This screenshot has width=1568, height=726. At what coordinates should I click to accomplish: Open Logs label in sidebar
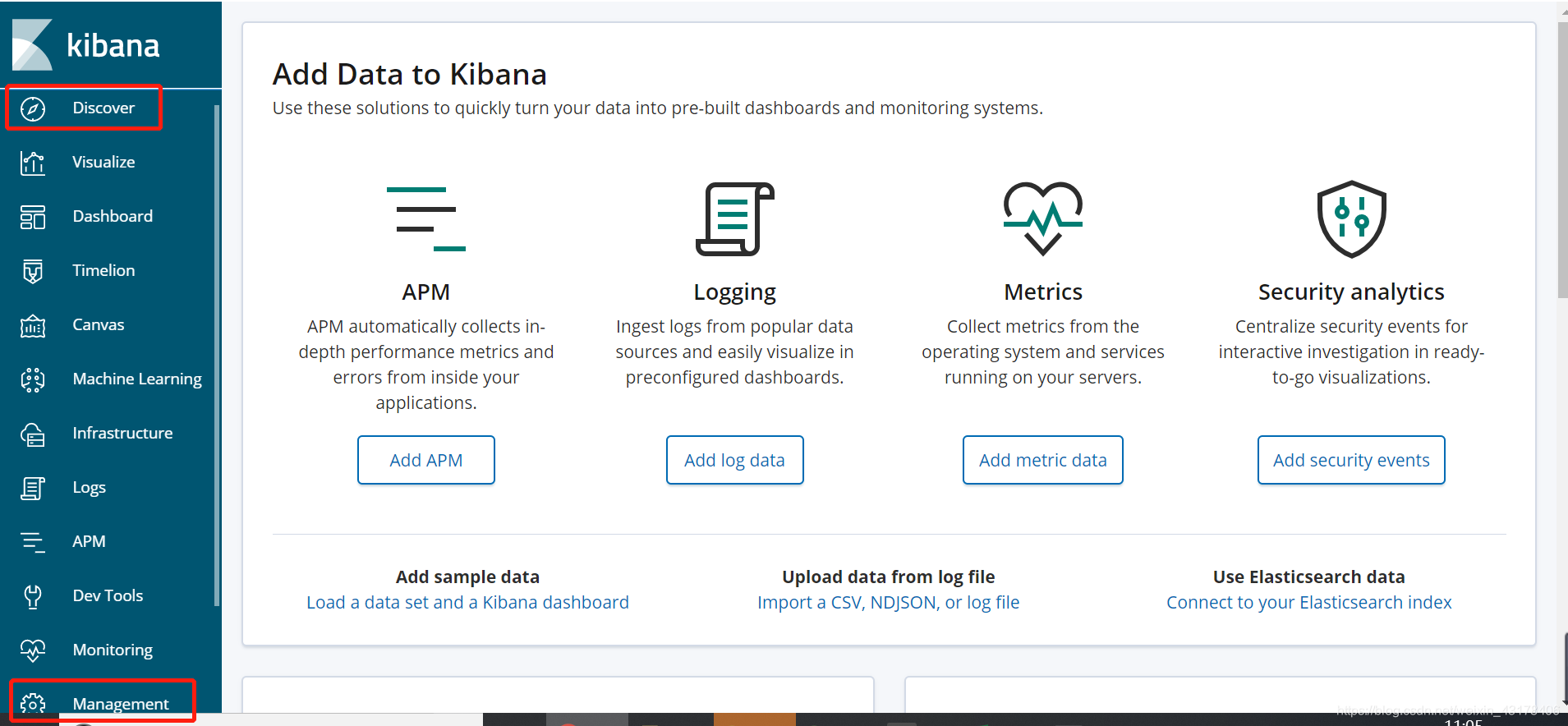[89, 487]
